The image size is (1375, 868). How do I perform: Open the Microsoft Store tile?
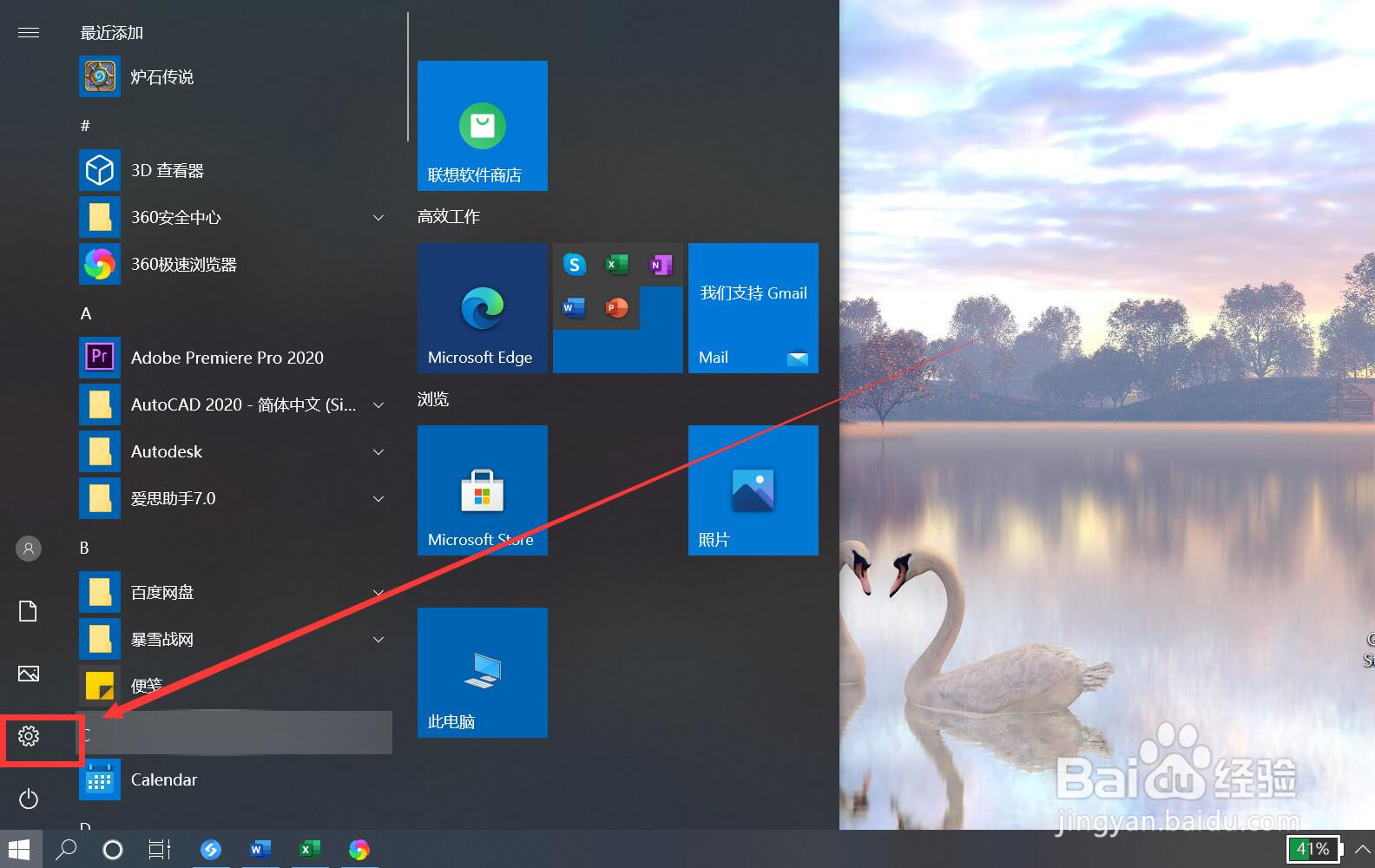(x=483, y=490)
